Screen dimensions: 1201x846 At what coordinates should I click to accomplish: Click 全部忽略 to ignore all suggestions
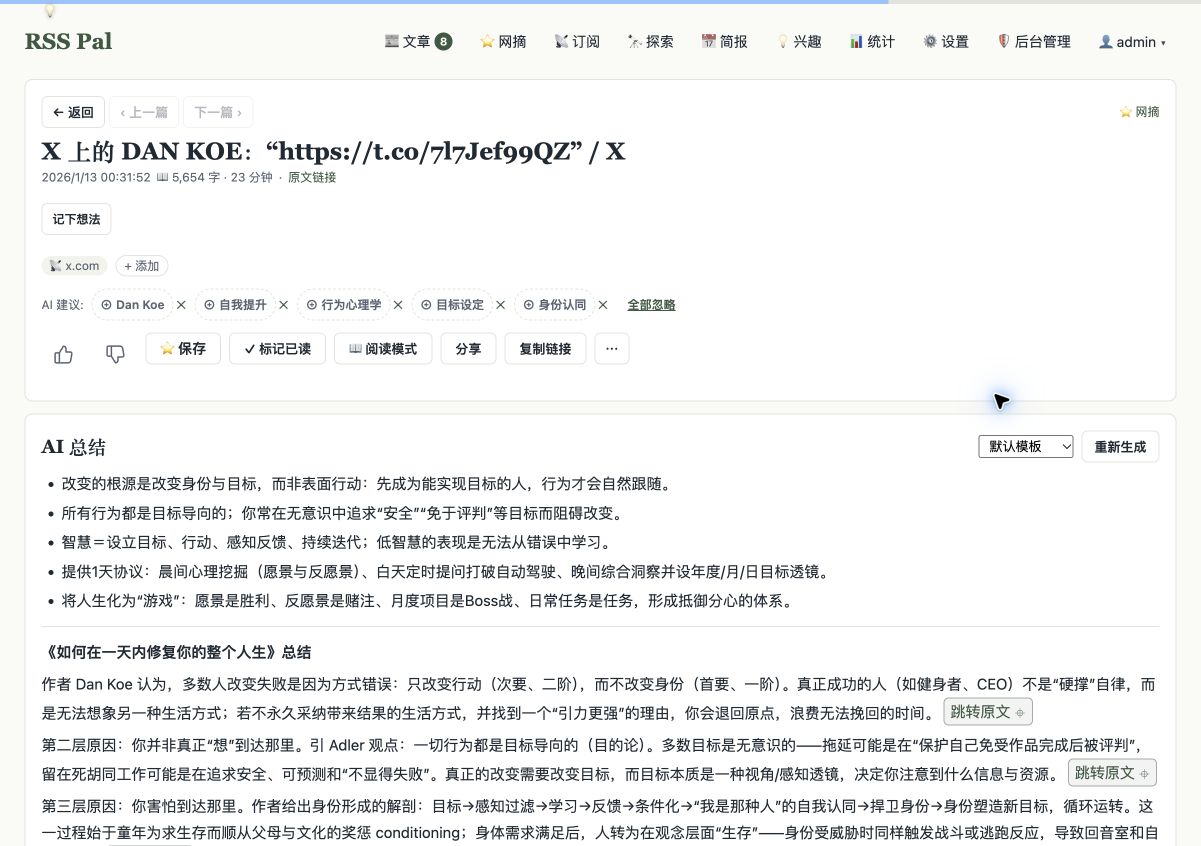pyautogui.click(x=651, y=305)
